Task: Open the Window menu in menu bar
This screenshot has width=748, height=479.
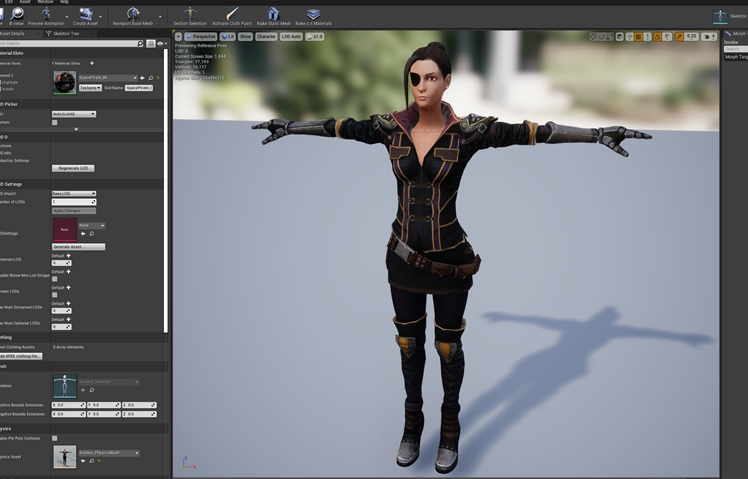Action: pos(45,2)
